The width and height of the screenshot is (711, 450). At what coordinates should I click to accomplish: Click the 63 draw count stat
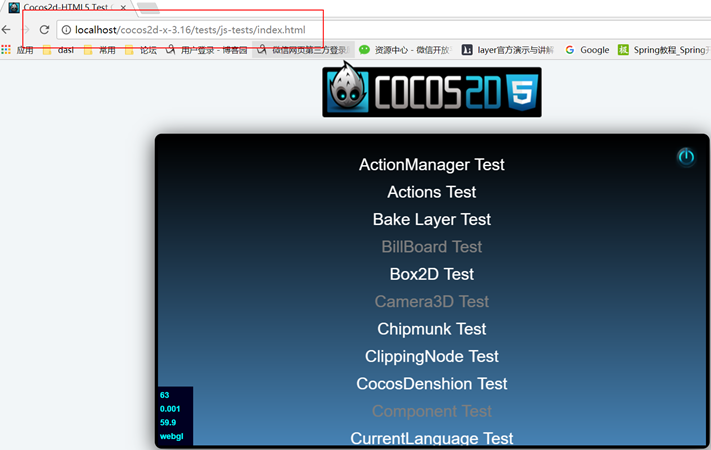164,395
